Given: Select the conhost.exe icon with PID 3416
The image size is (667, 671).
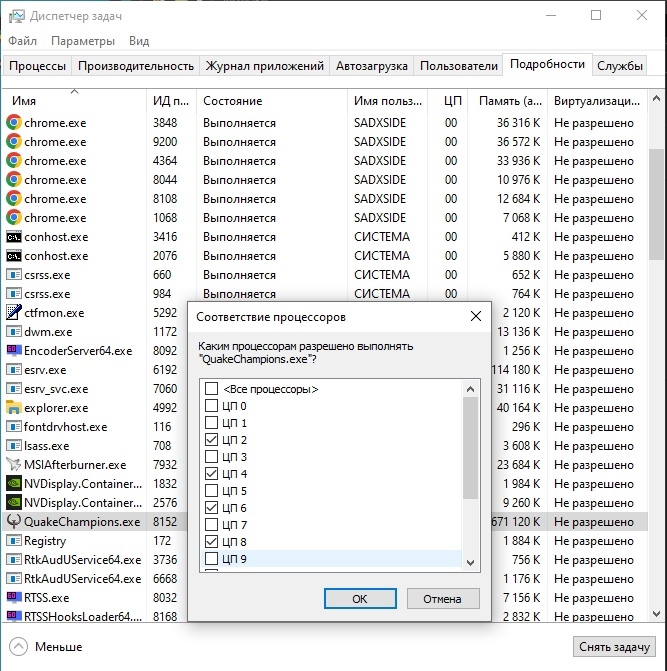Looking at the screenshot, I should click(x=14, y=237).
